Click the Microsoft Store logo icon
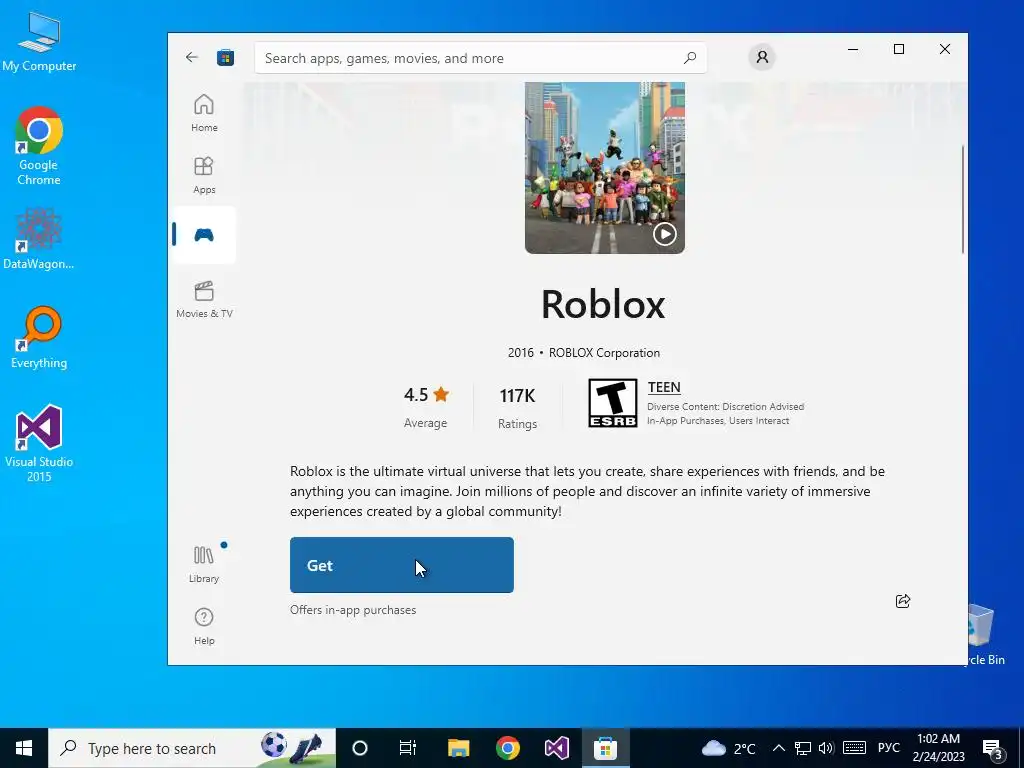 [x=225, y=57]
